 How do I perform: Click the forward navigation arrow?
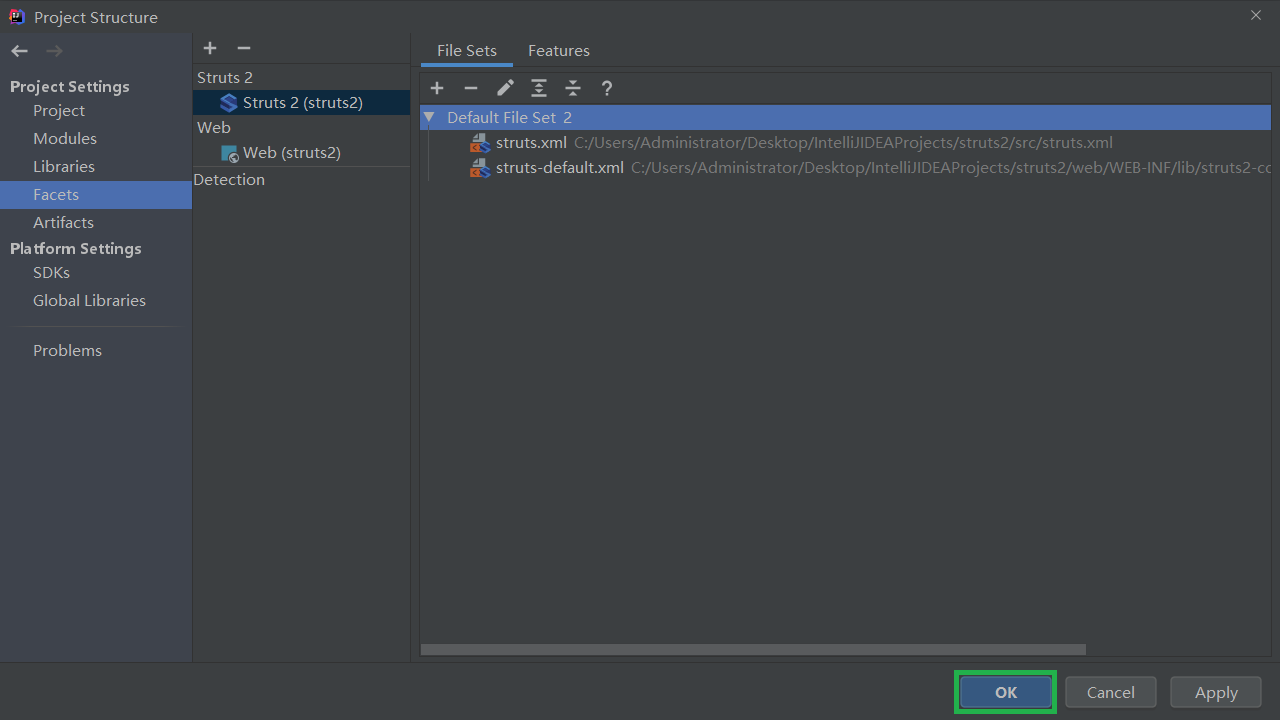(54, 51)
